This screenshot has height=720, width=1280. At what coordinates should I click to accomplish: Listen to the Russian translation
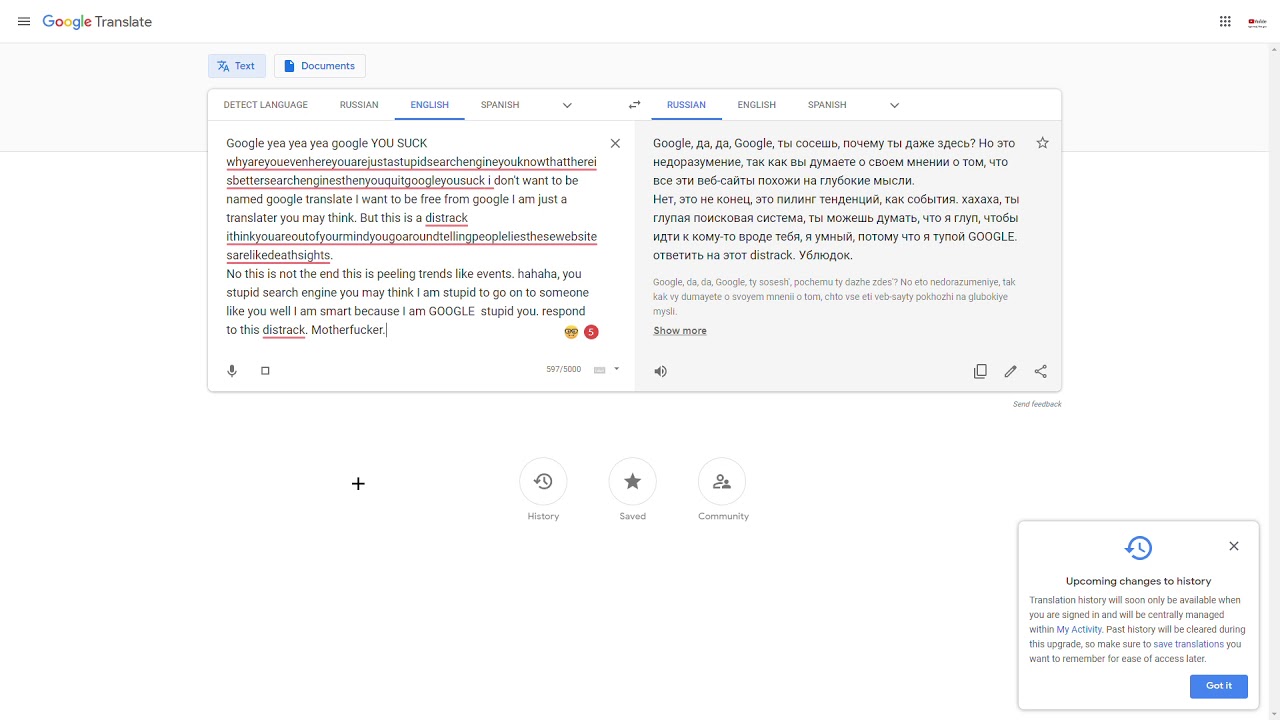point(660,371)
